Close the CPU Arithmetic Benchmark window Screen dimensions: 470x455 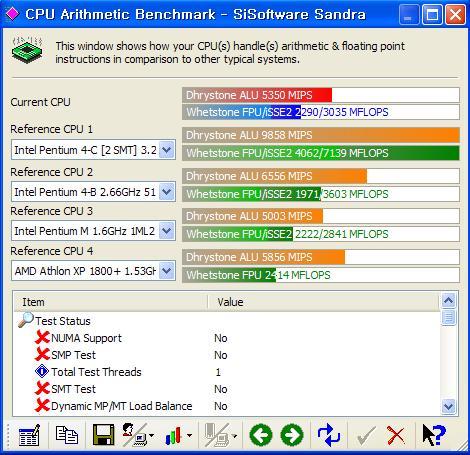455,15
